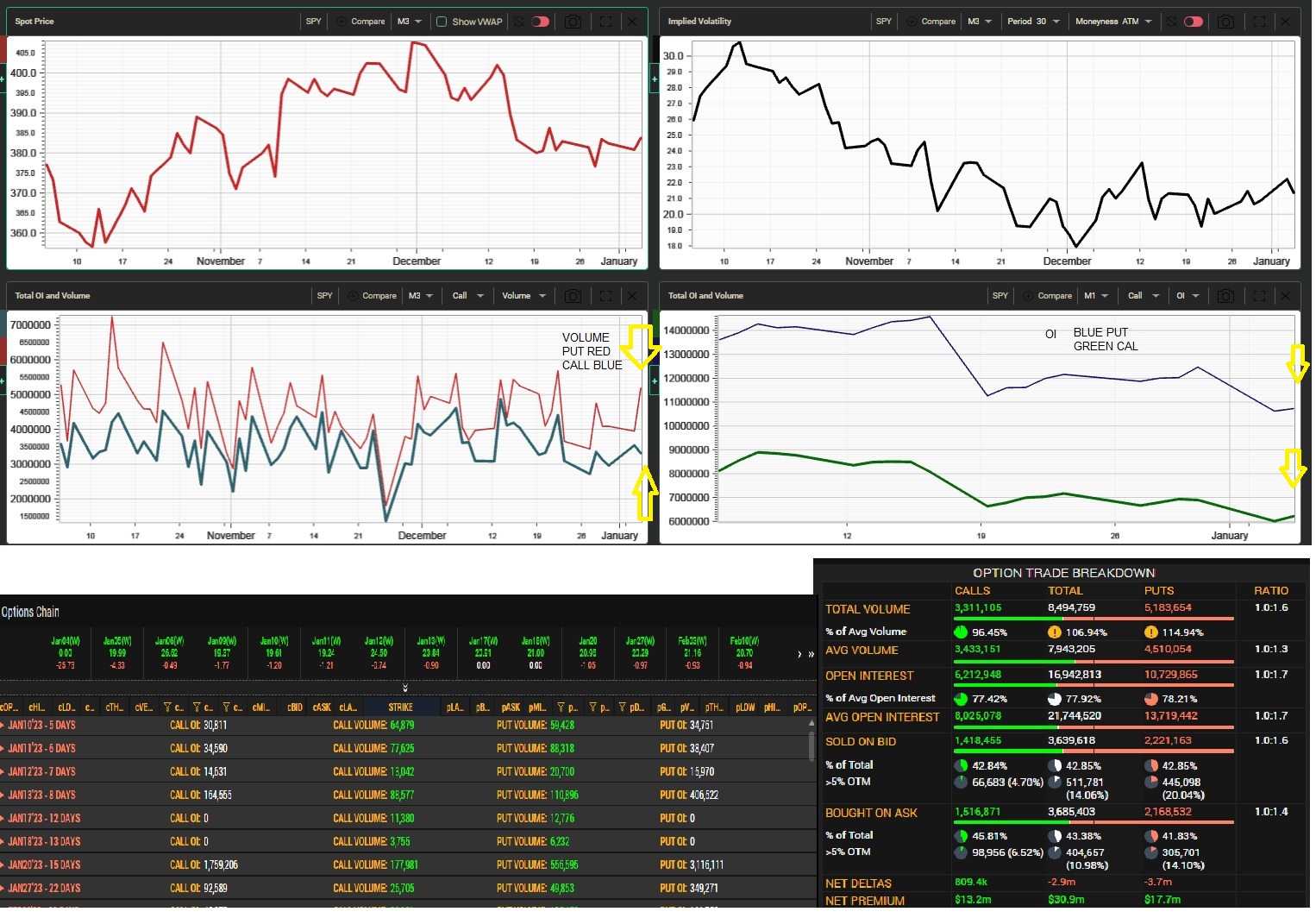The image size is (1316, 918).
Task: Click the sync icon in Spot Price panel
Action: pyautogui.click(x=519, y=22)
